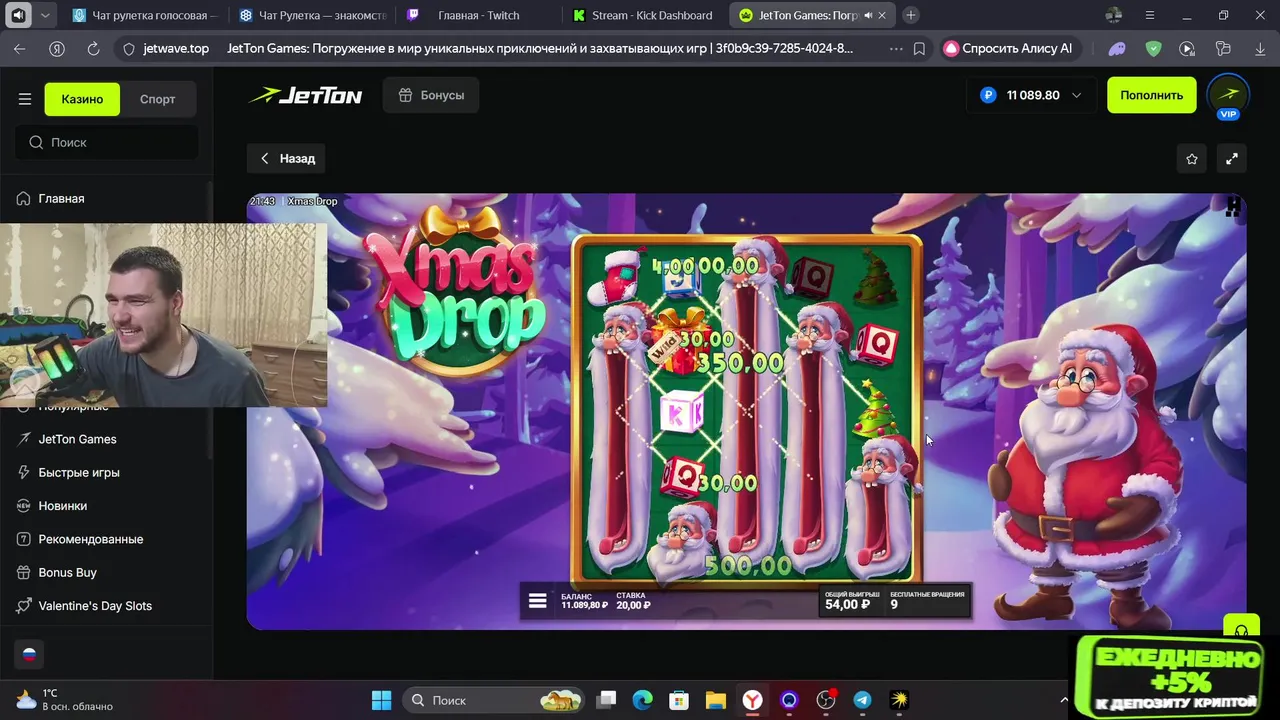Open Новинки category

tap(62, 506)
